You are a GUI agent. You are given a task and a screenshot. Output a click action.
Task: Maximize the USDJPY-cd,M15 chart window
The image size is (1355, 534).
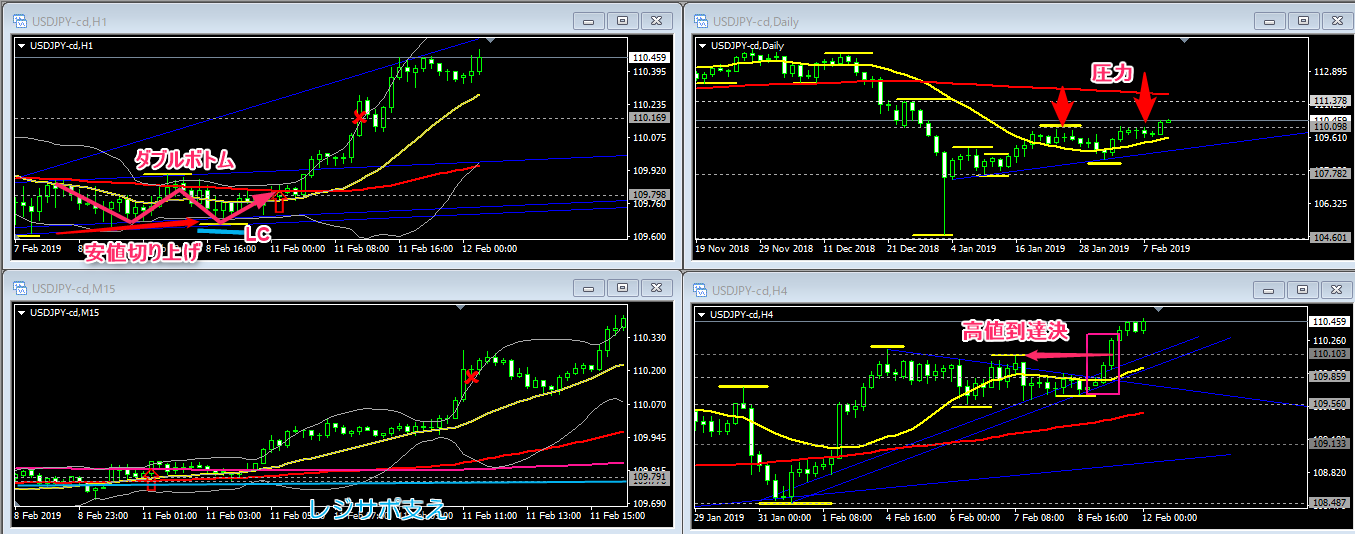click(x=622, y=289)
